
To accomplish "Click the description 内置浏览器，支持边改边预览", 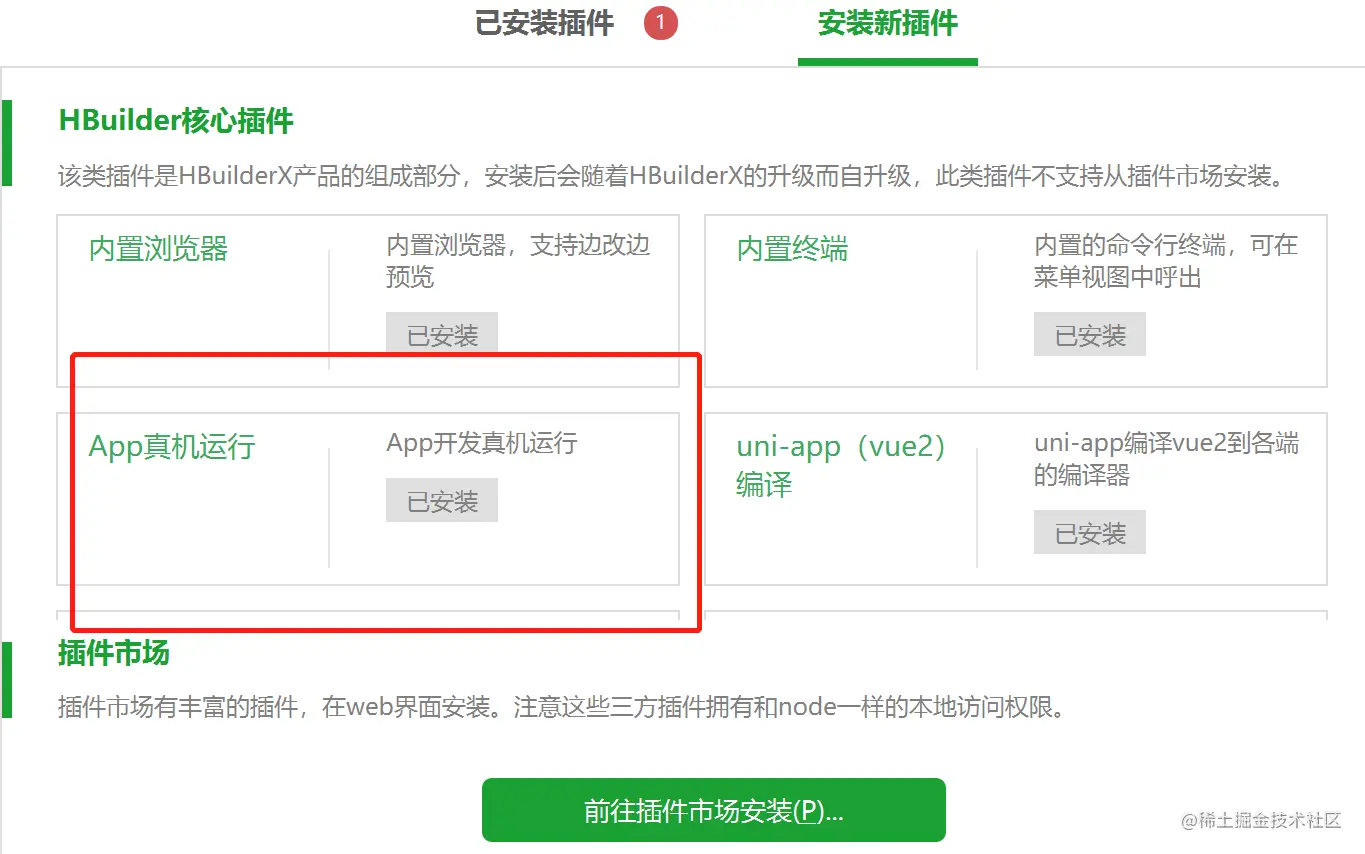I will (x=518, y=260).
